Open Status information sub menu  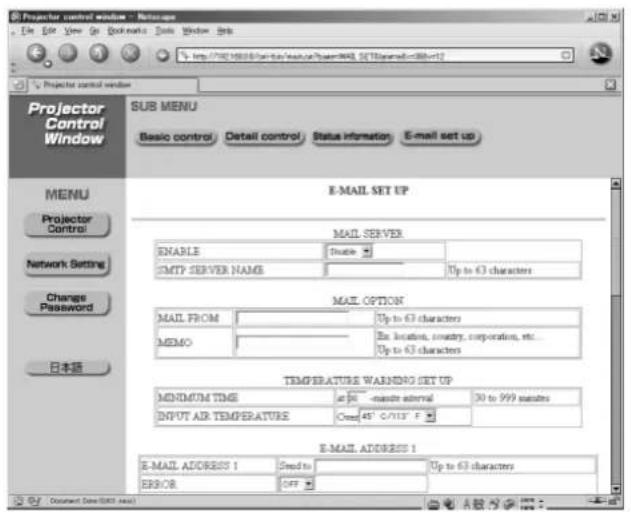(x=351, y=137)
